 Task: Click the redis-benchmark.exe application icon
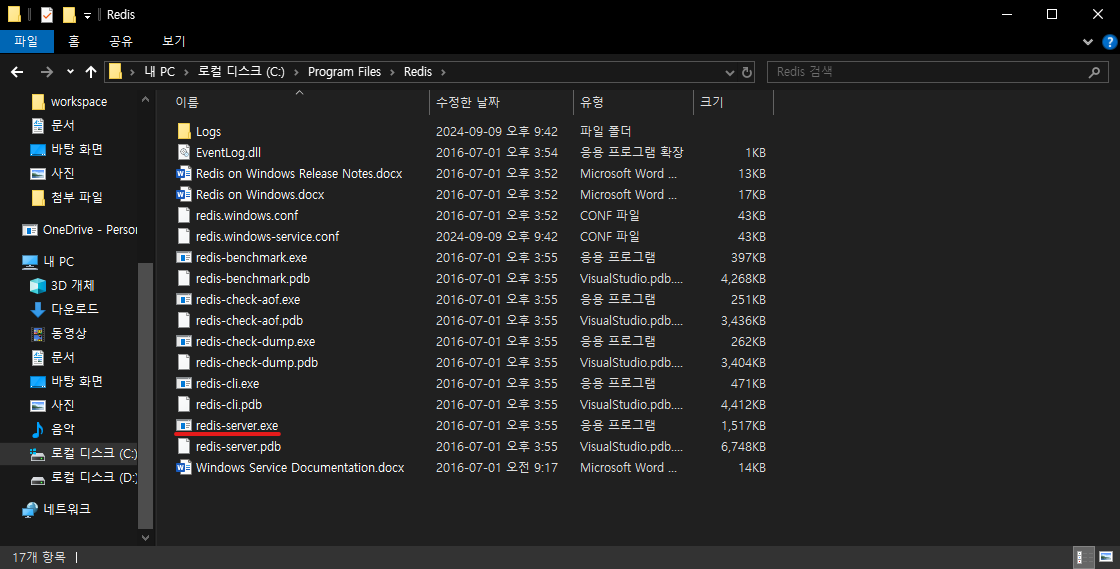click(x=184, y=258)
